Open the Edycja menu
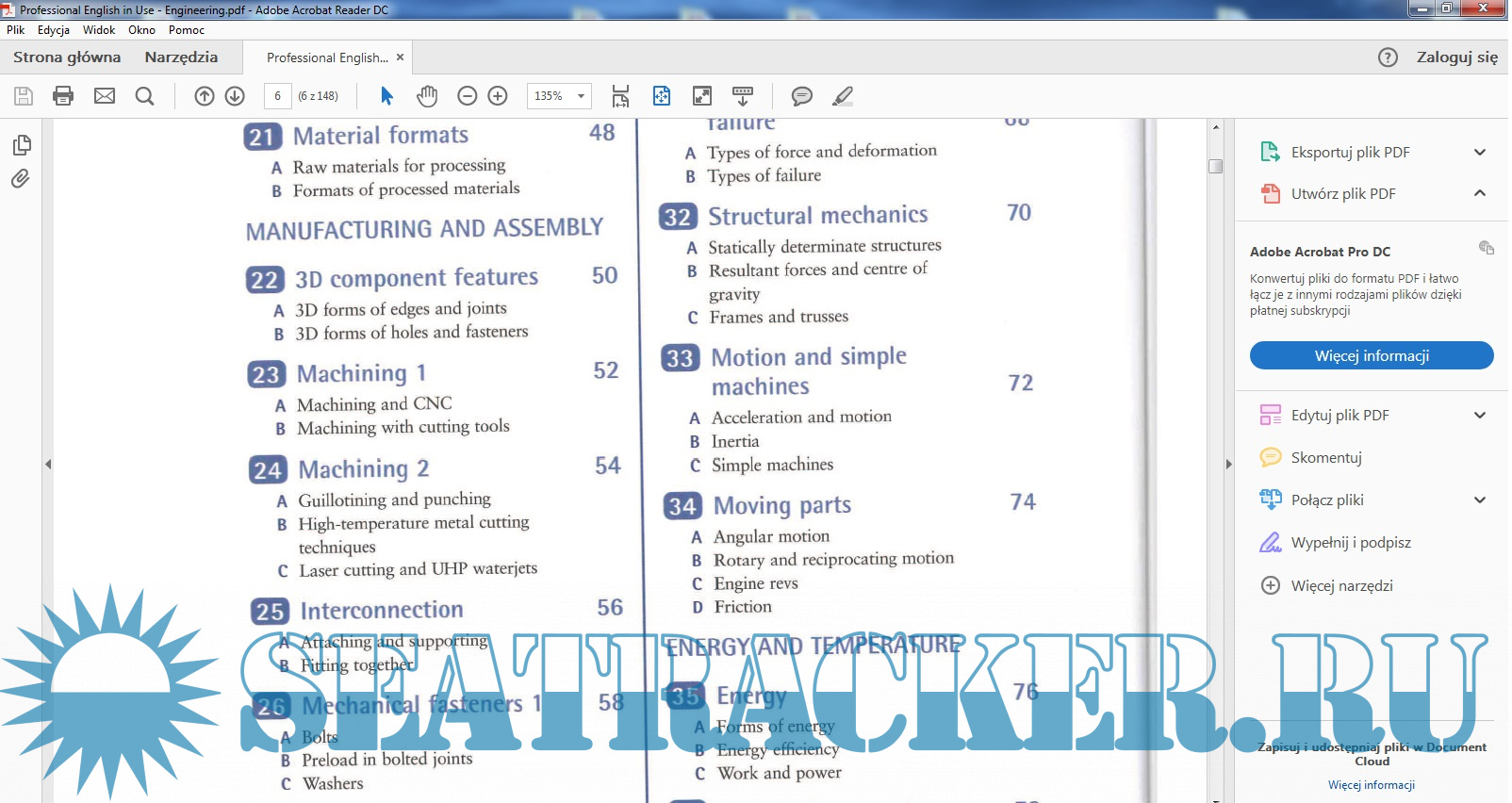This screenshot has height=803, width=1512. (x=54, y=30)
